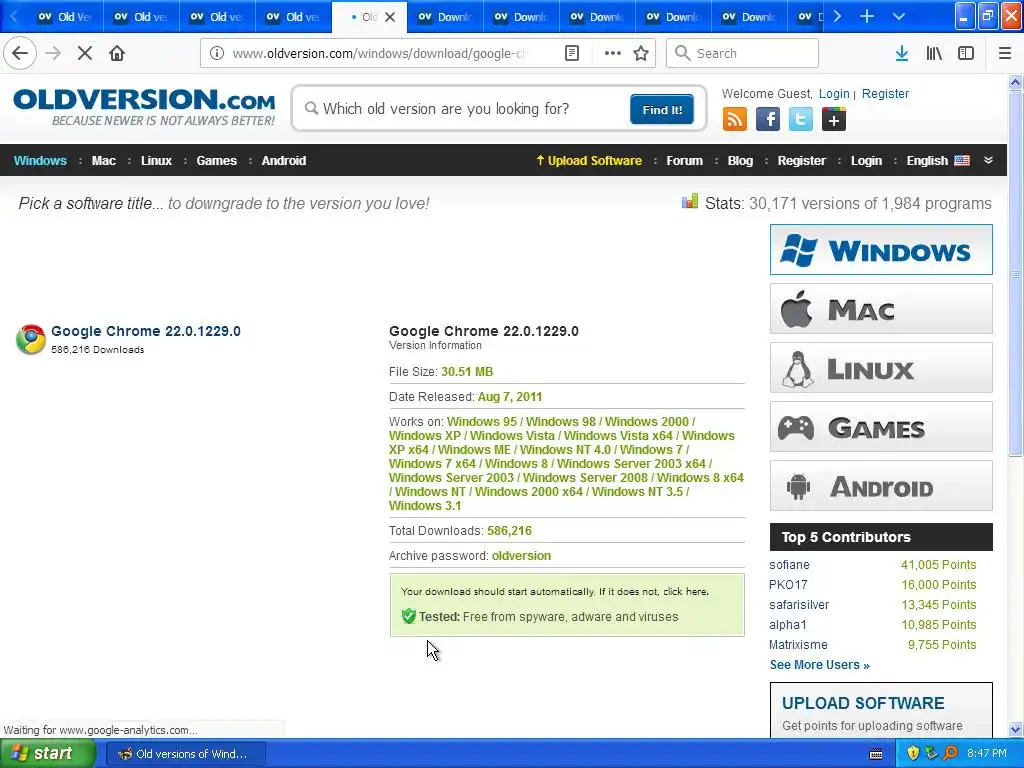List all tabs with dropdown chevron
Viewport: 1024px width, 768px height.
click(899, 16)
